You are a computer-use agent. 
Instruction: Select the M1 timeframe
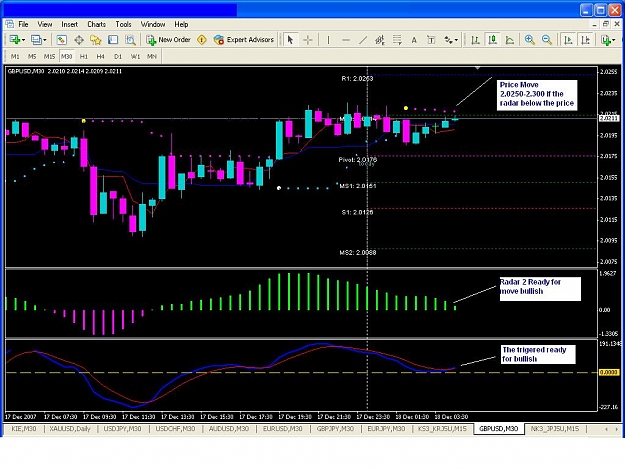15,57
